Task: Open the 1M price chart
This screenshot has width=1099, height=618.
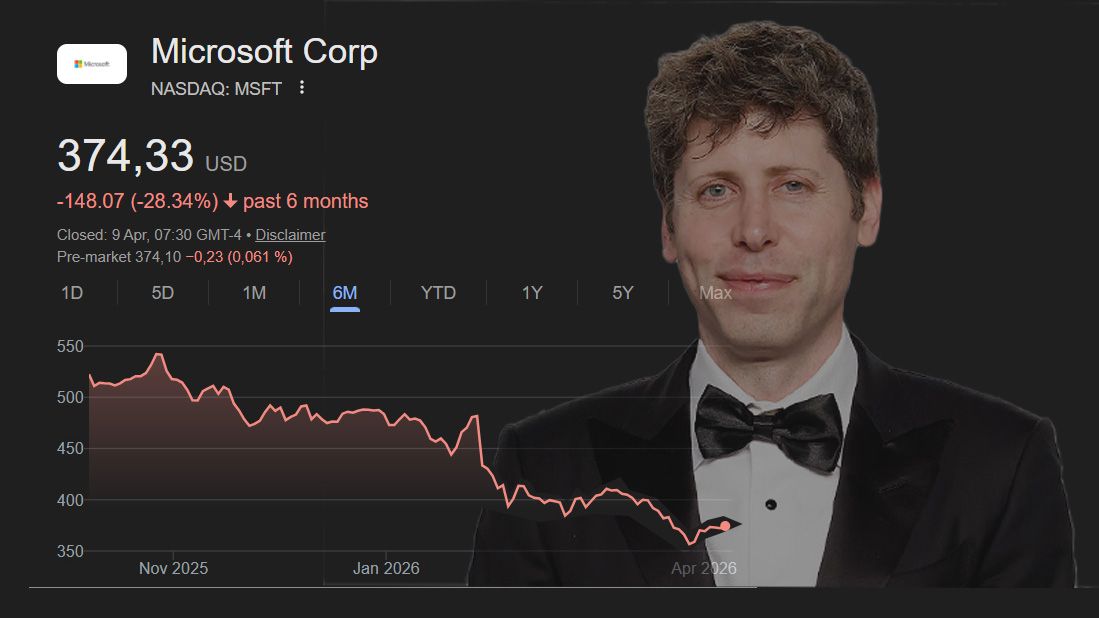Action: (253, 293)
